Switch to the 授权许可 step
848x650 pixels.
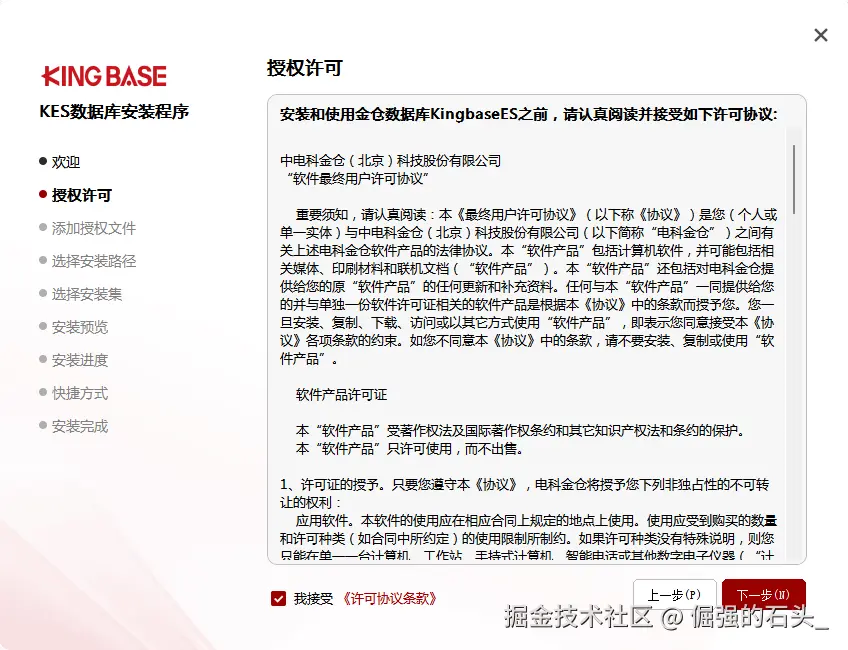click(80, 194)
